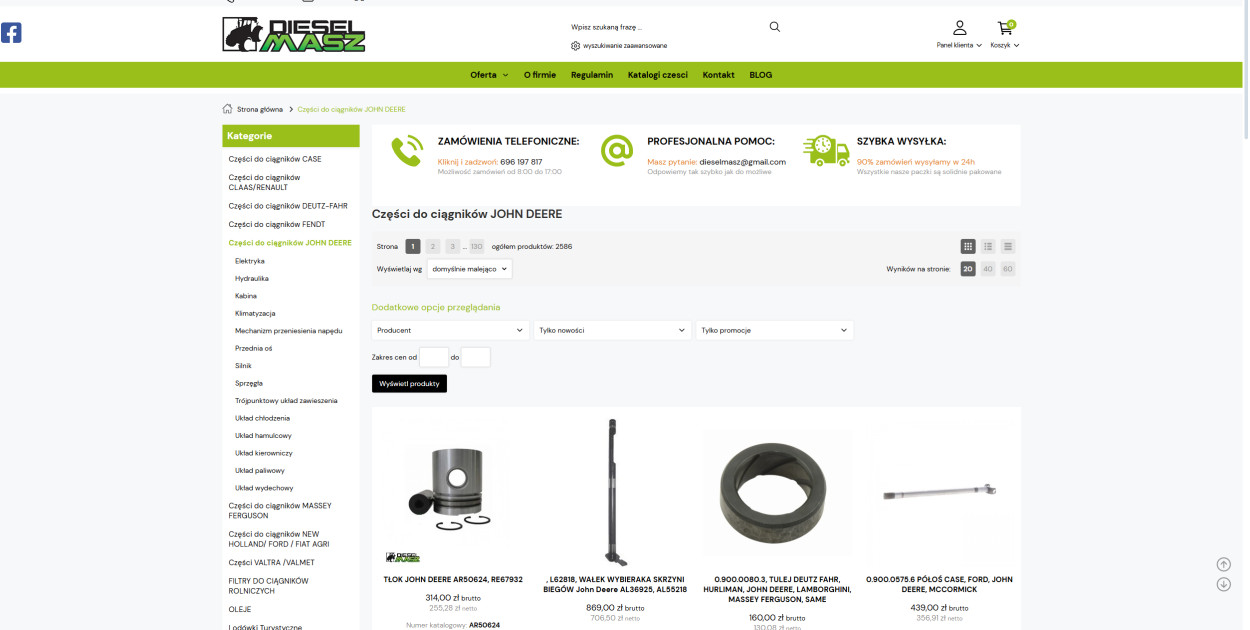
Task: Open the customer panel user icon
Action: (959, 28)
